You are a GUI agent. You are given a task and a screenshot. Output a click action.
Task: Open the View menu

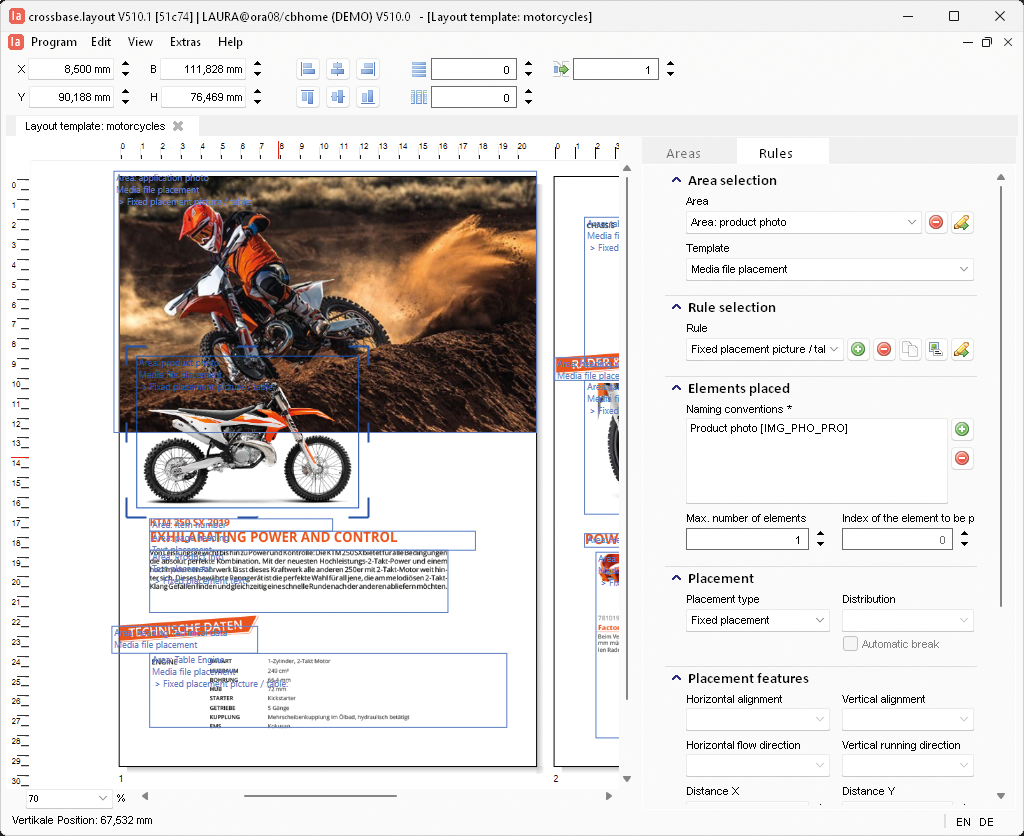(x=140, y=42)
